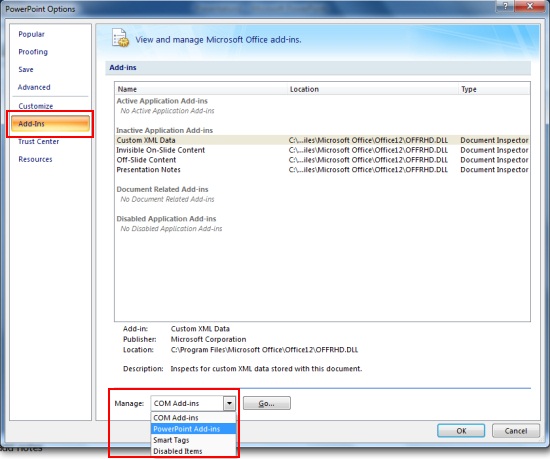Switch to the Save options category
550x459 pixels.
pos(26,69)
